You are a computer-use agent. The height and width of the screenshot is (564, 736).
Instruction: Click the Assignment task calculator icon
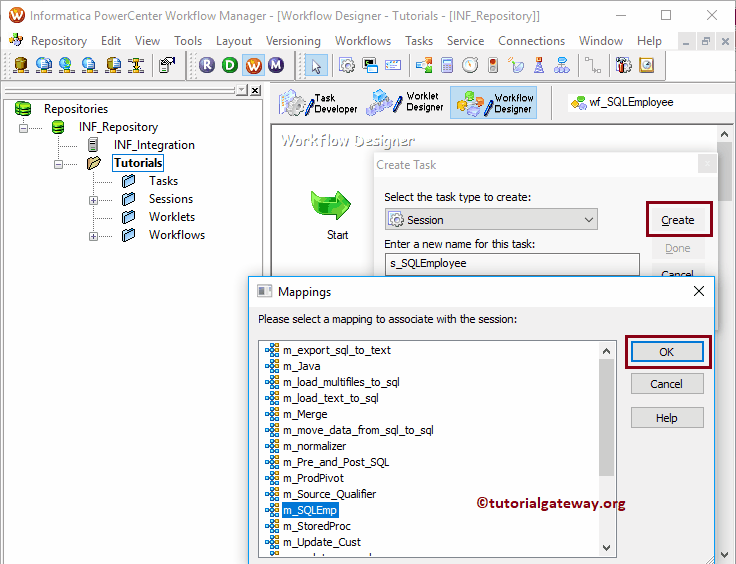(x=447, y=65)
